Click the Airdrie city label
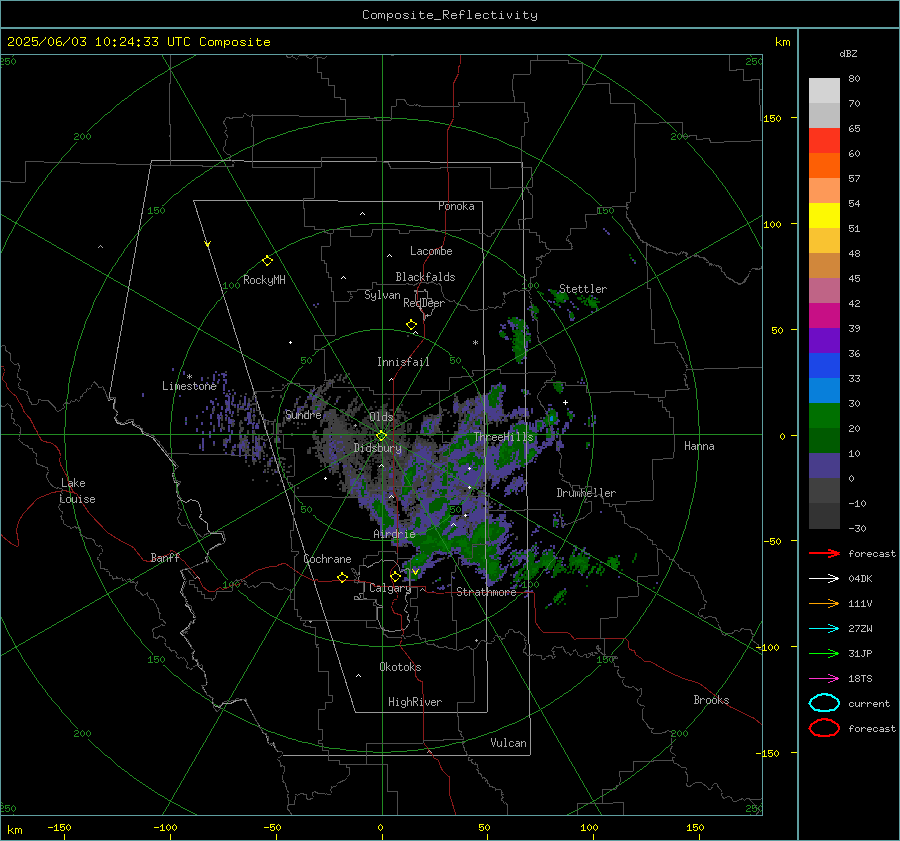Screen dimensions: 900x841 coord(394,534)
